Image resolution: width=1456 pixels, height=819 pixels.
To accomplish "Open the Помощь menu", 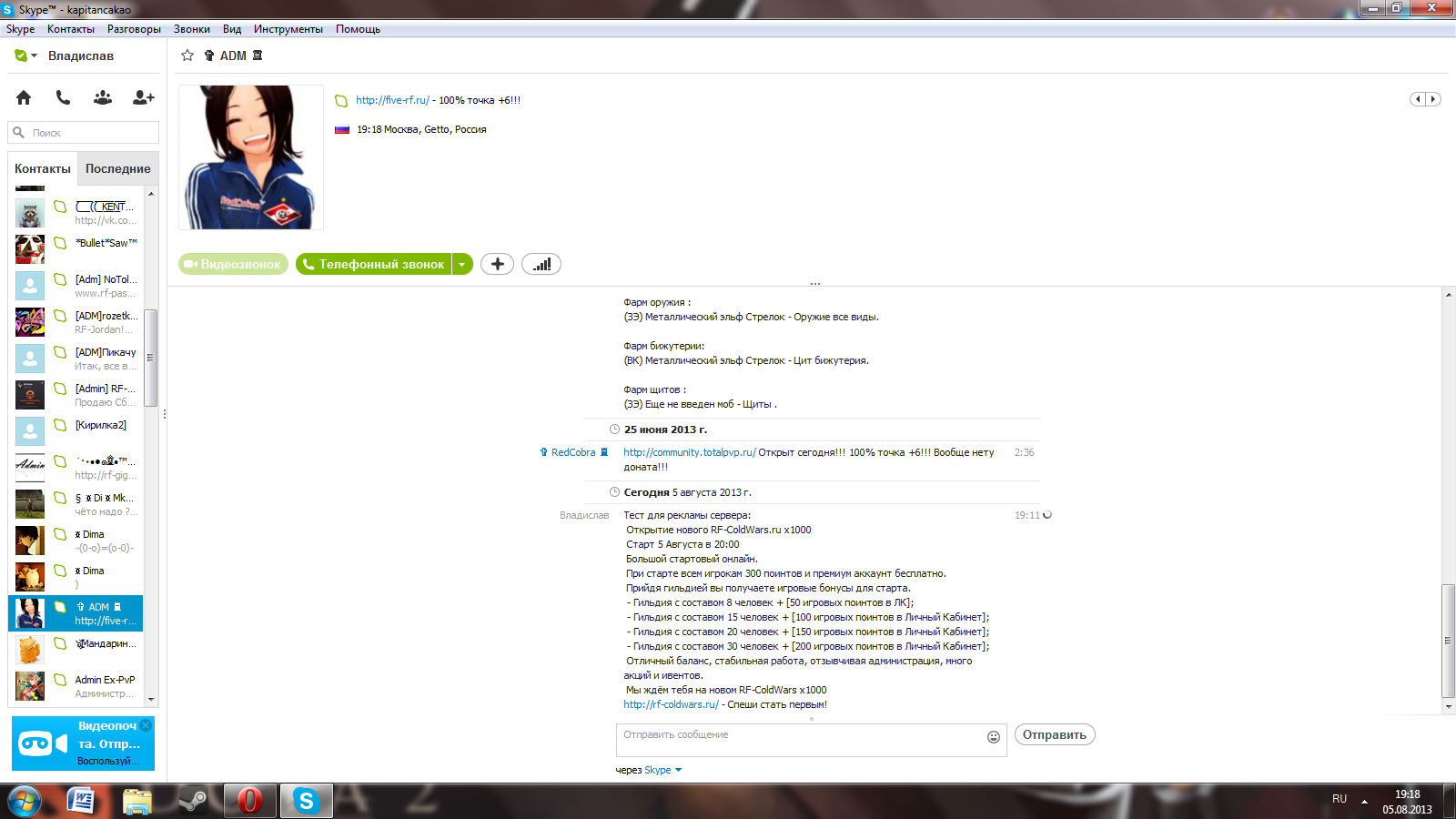I will pos(358,29).
